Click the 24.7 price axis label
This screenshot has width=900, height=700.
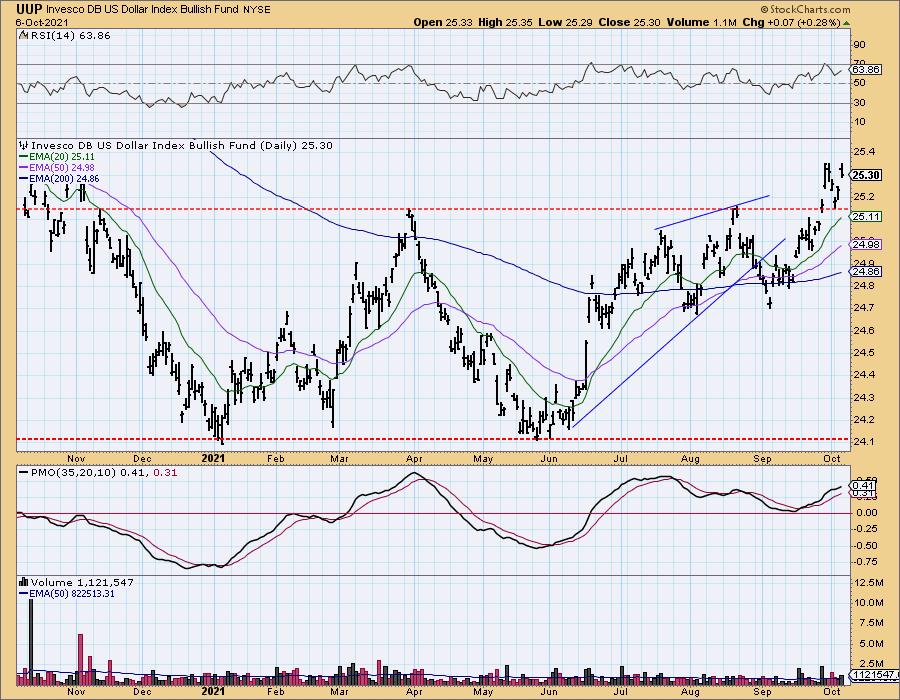pos(865,308)
